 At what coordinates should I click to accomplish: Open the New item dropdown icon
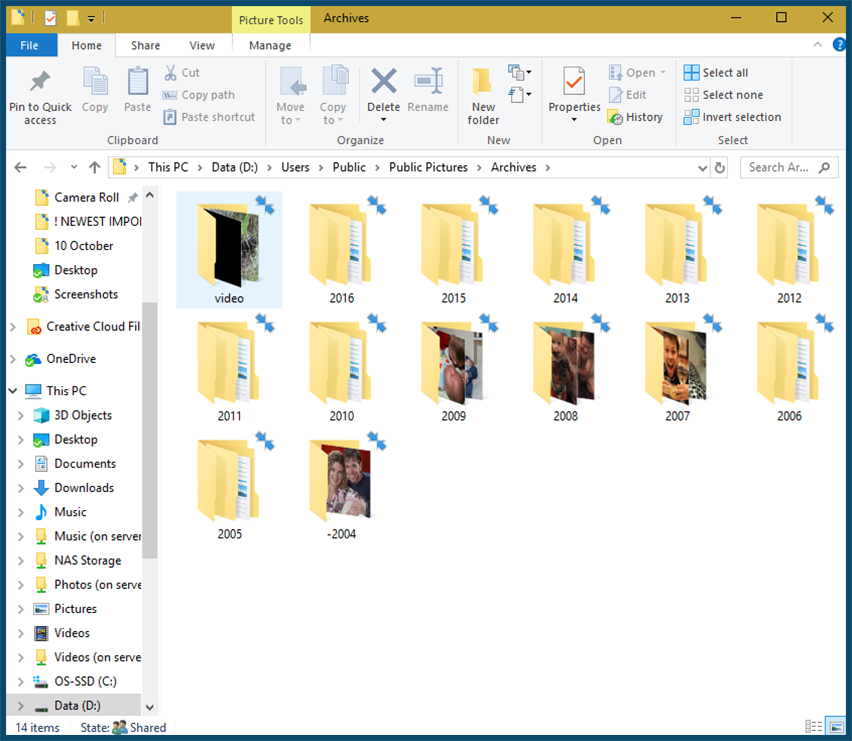[x=519, y=72]
